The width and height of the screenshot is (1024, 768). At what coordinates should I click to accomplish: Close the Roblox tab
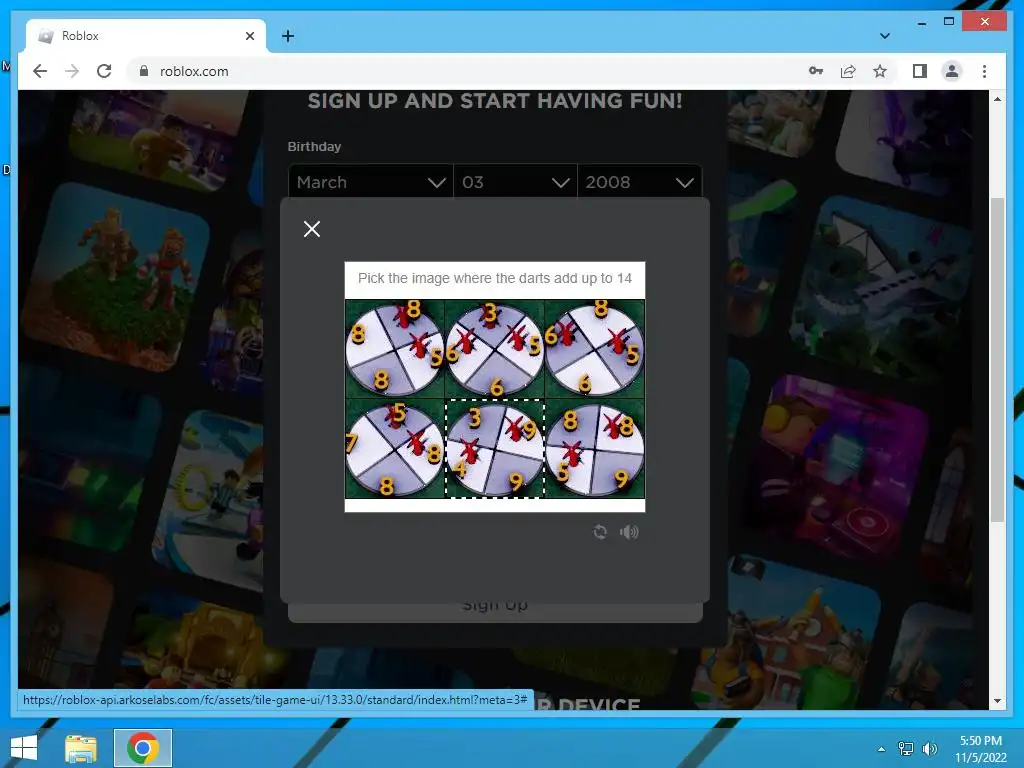pyautogui.click(x=249, y=36)
